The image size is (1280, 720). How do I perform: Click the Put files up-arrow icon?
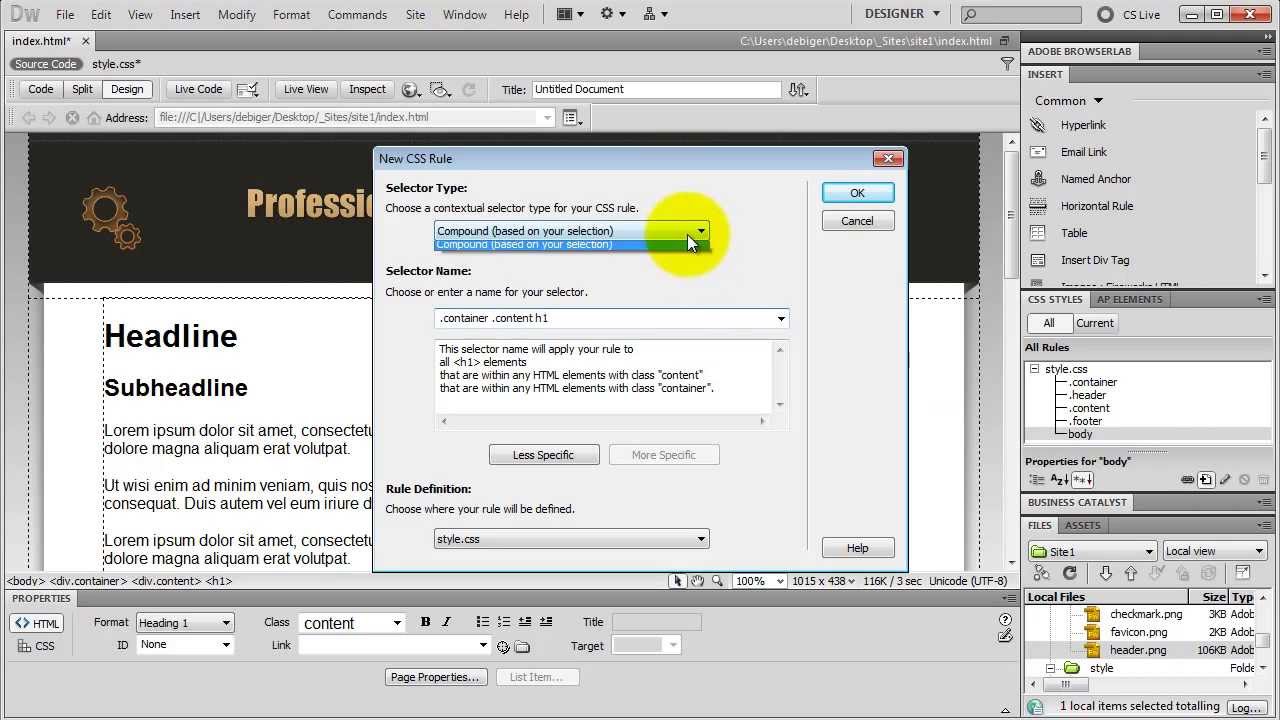point(1131,573)
